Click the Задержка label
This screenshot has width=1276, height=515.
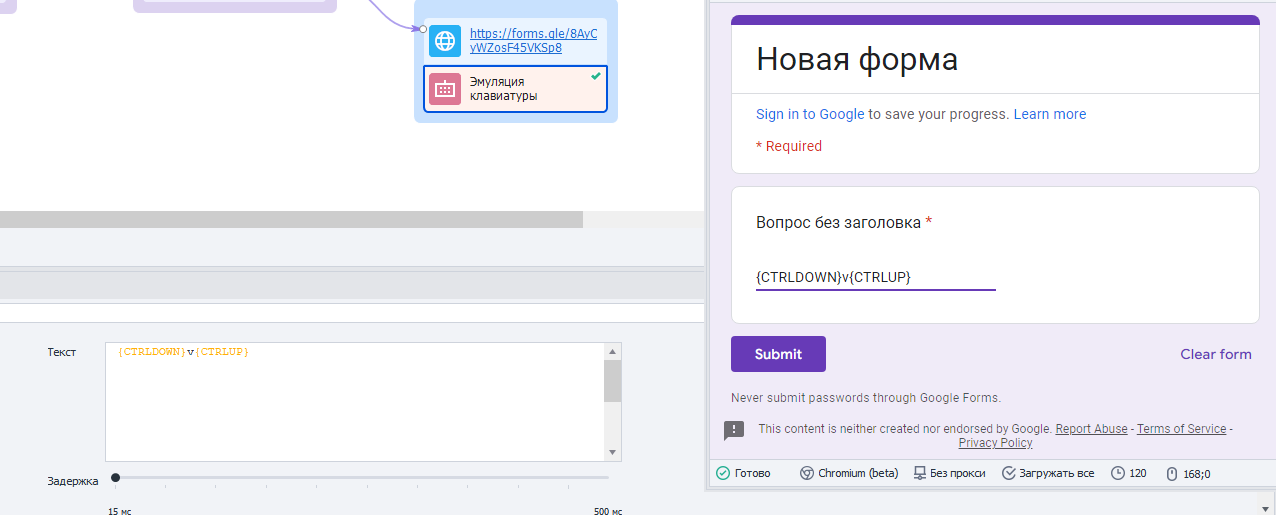tap(72, 481)
